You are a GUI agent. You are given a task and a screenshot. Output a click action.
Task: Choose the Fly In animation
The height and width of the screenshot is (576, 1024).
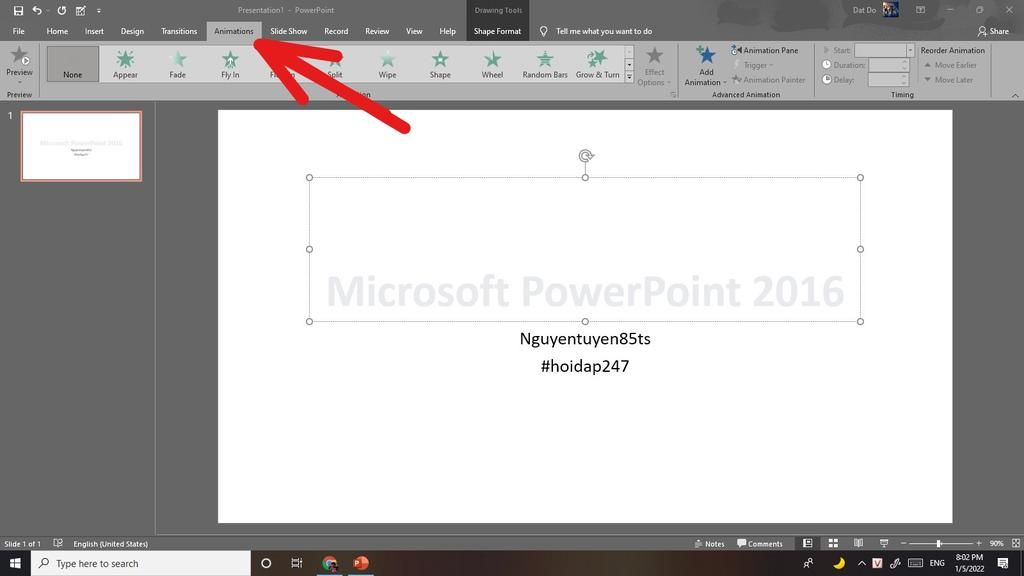point(230,65)
